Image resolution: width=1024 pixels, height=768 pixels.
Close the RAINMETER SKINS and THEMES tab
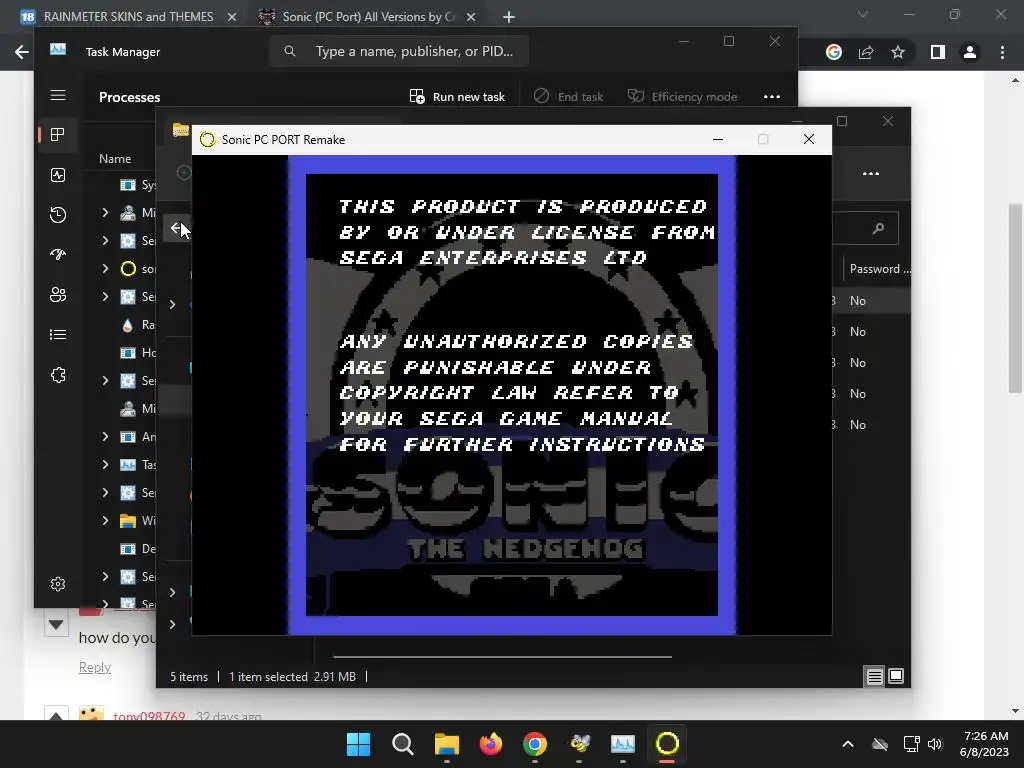pos(232,17)
